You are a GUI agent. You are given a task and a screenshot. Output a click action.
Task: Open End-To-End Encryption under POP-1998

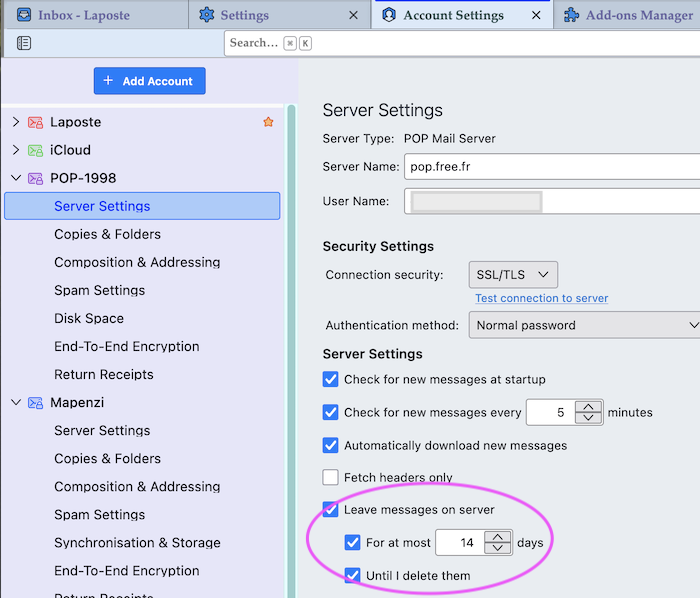[x=142, y=346]
